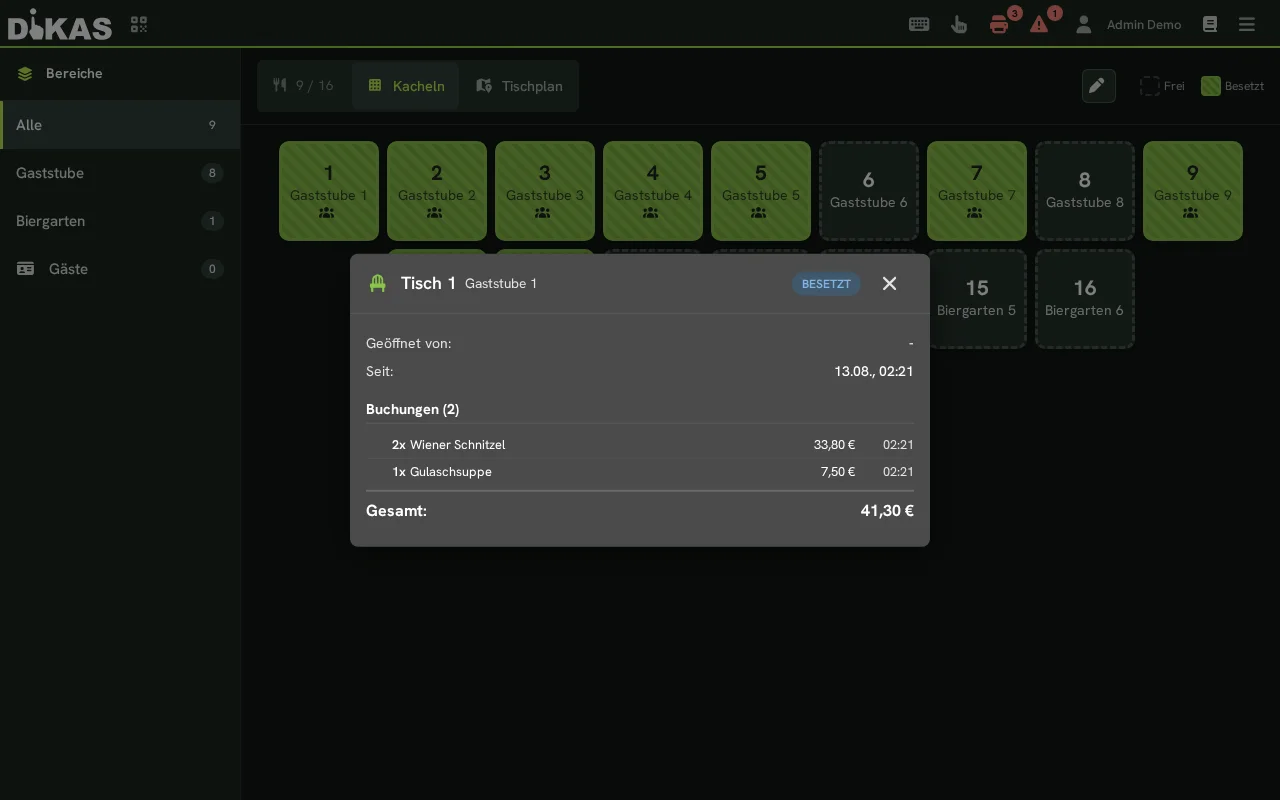The height and width of the screenshot is (800, 1280).
Task: Open free table tile 8 Gaststube 8
Action: coord(1085,191)
